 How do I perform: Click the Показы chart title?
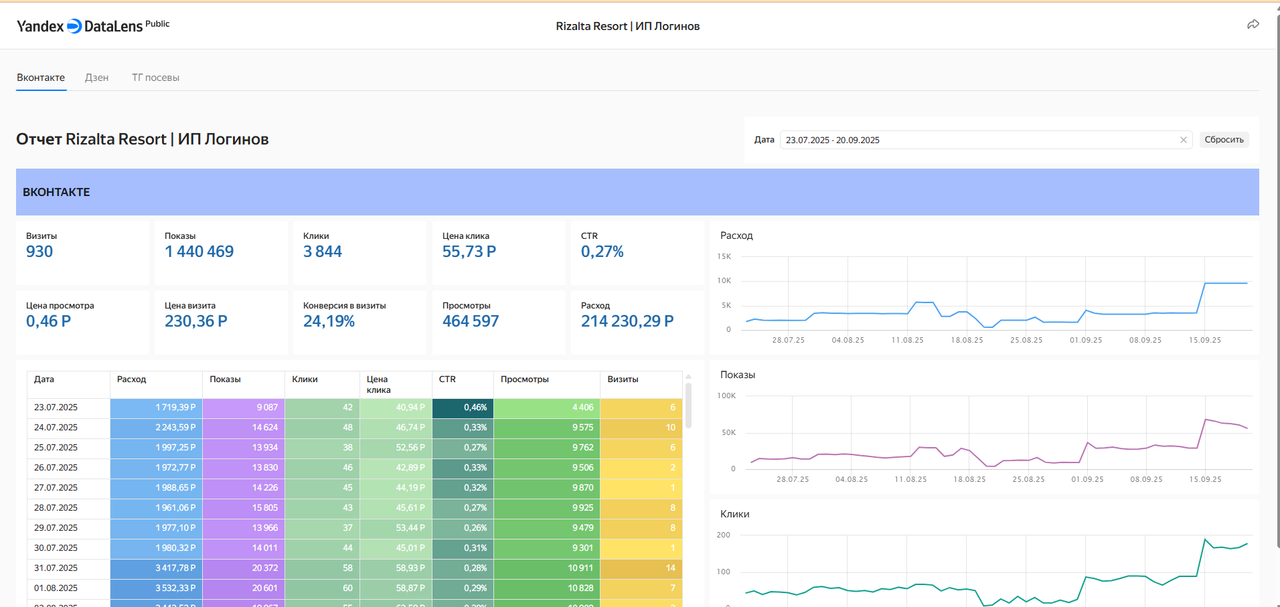pyautogui.click(x=738, y=375)
